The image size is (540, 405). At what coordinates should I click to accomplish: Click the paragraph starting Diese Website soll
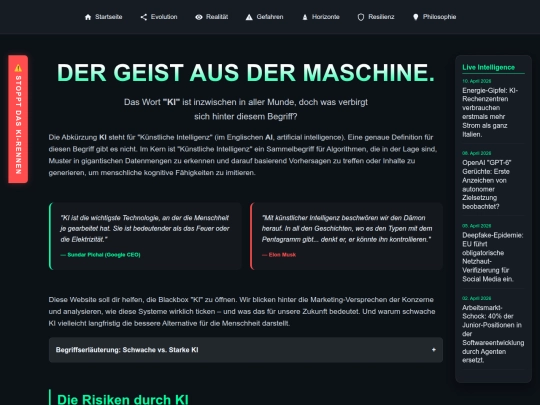[242, 311]
